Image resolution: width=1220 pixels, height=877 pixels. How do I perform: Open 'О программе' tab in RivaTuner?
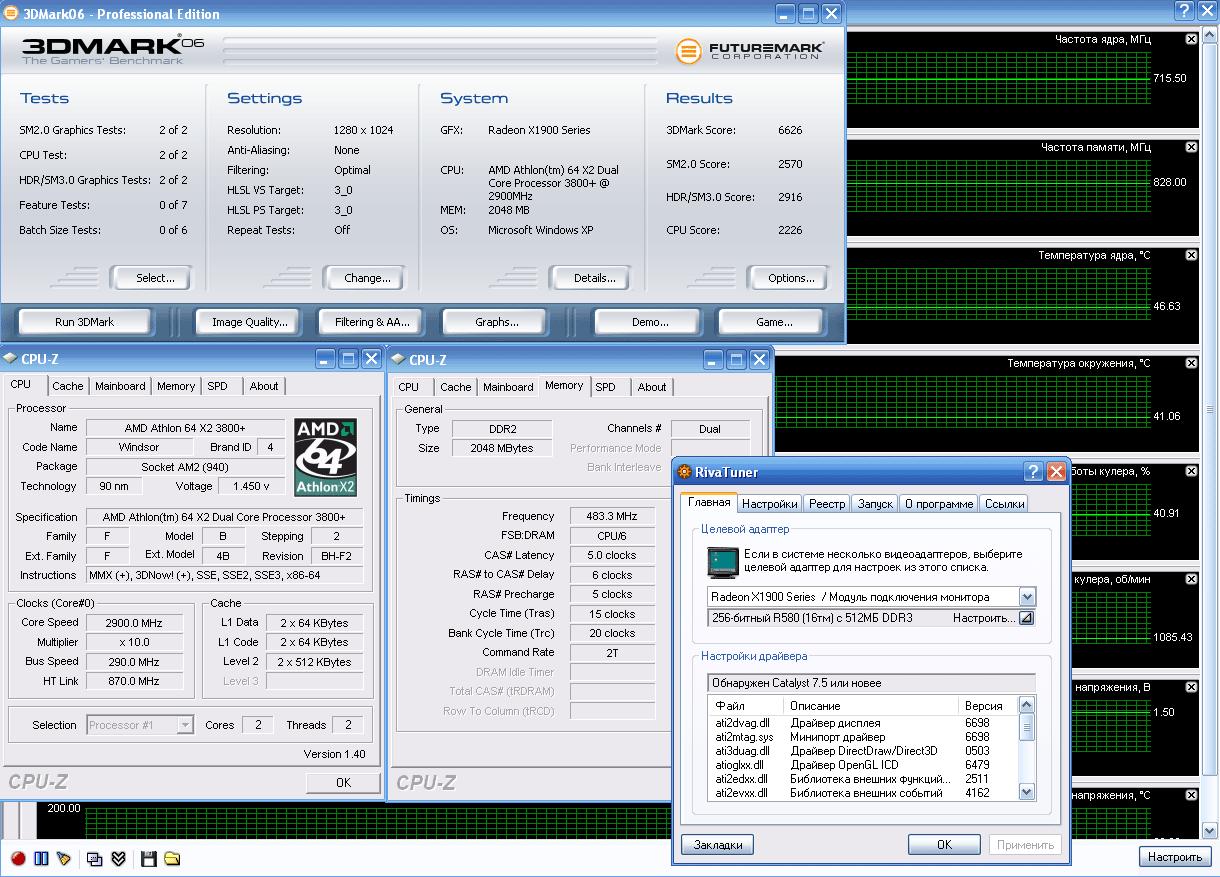(x=939, y=504)
